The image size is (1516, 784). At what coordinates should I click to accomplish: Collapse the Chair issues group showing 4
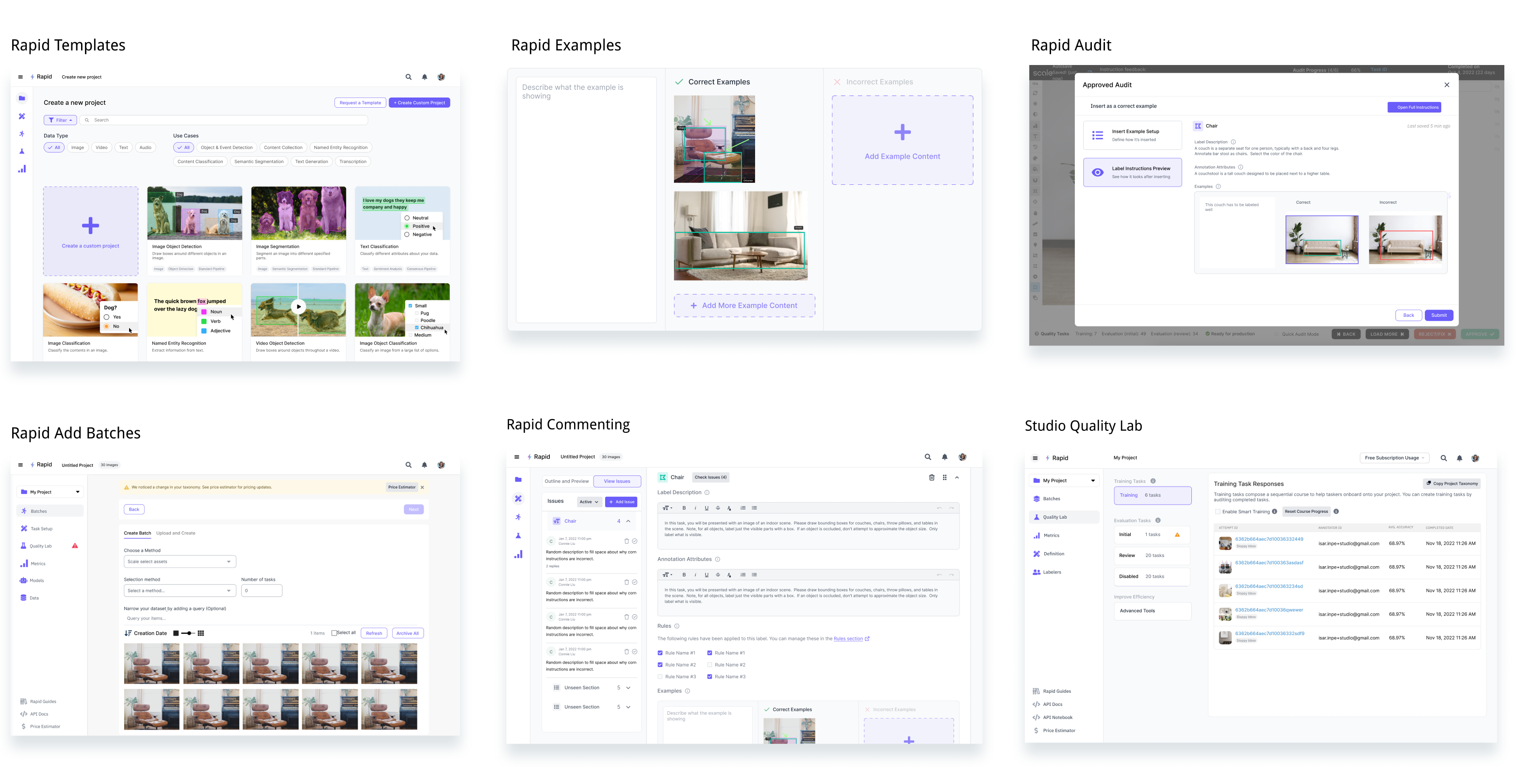tap(628, 521)
